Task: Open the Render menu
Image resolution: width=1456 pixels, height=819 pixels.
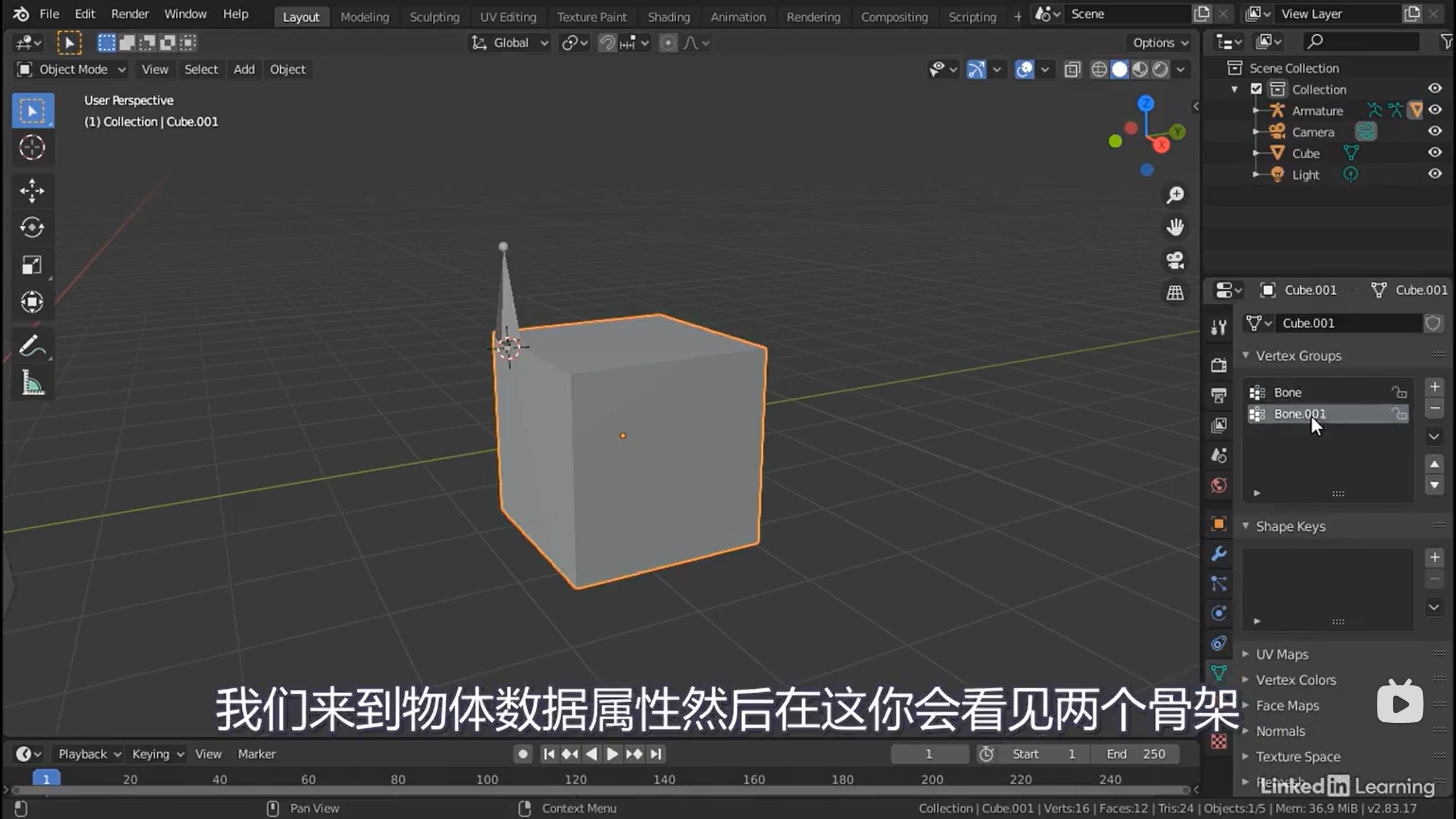Action: tap(130, 14)
